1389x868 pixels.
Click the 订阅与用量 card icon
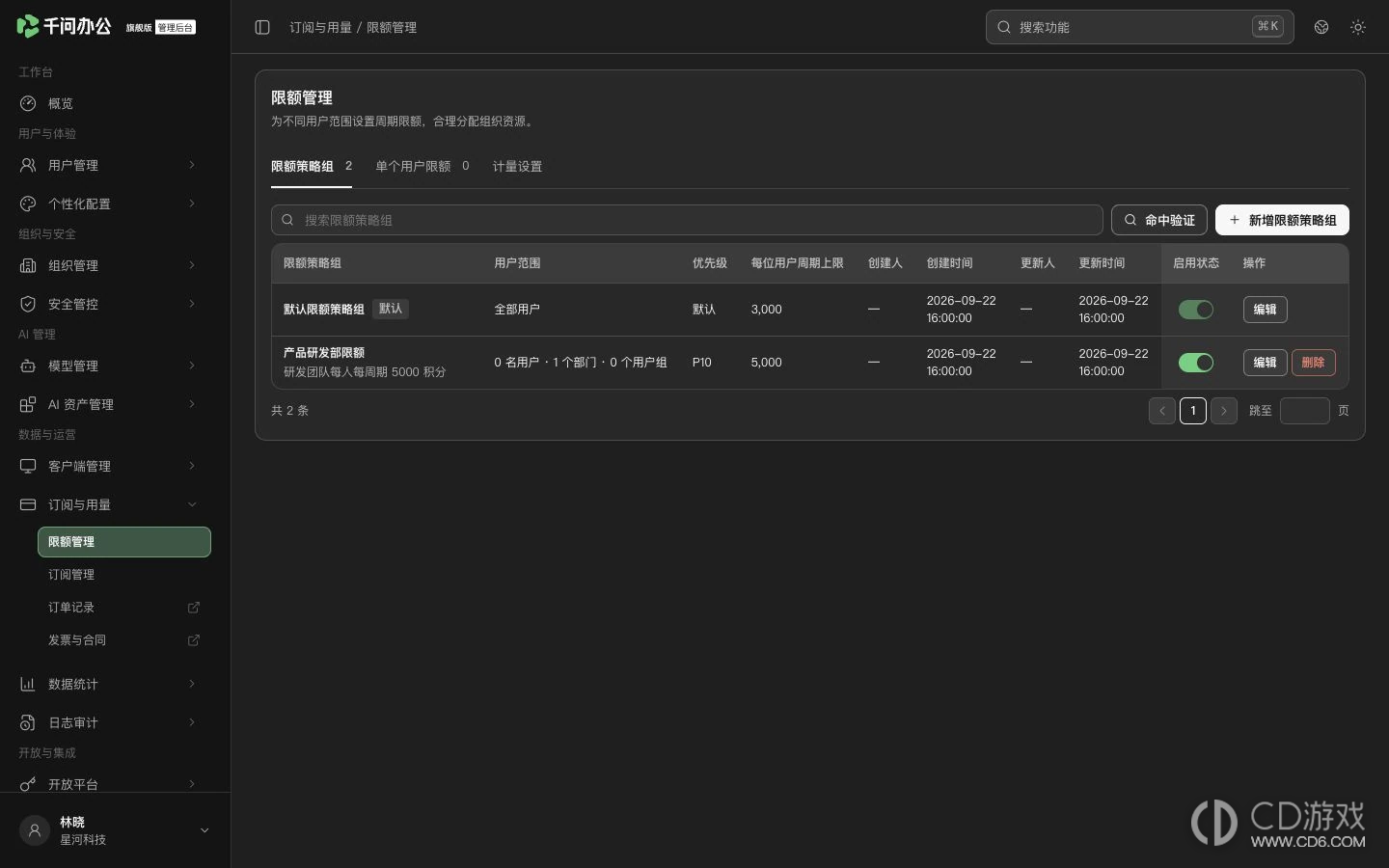(28, 504)
